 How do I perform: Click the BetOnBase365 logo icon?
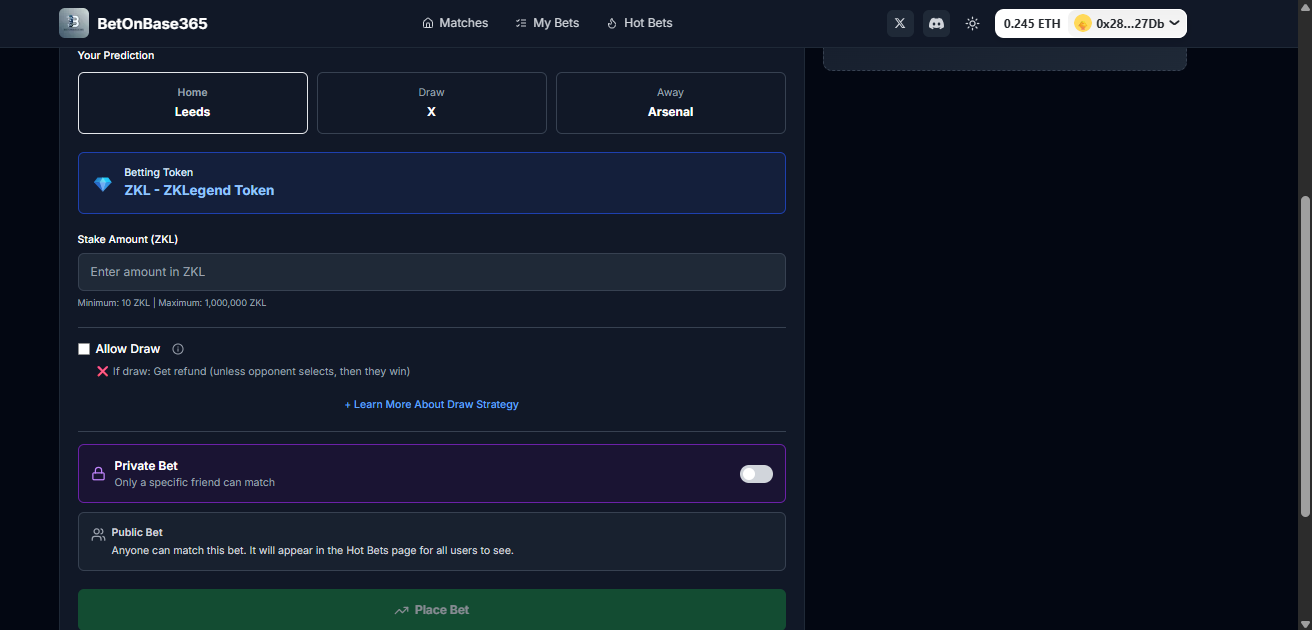click(x=73, y=22)
